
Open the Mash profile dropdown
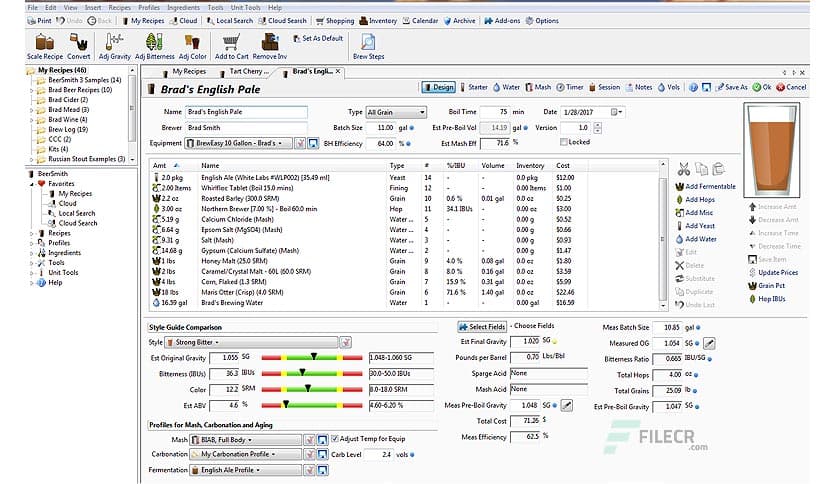[x=246, y=440]
